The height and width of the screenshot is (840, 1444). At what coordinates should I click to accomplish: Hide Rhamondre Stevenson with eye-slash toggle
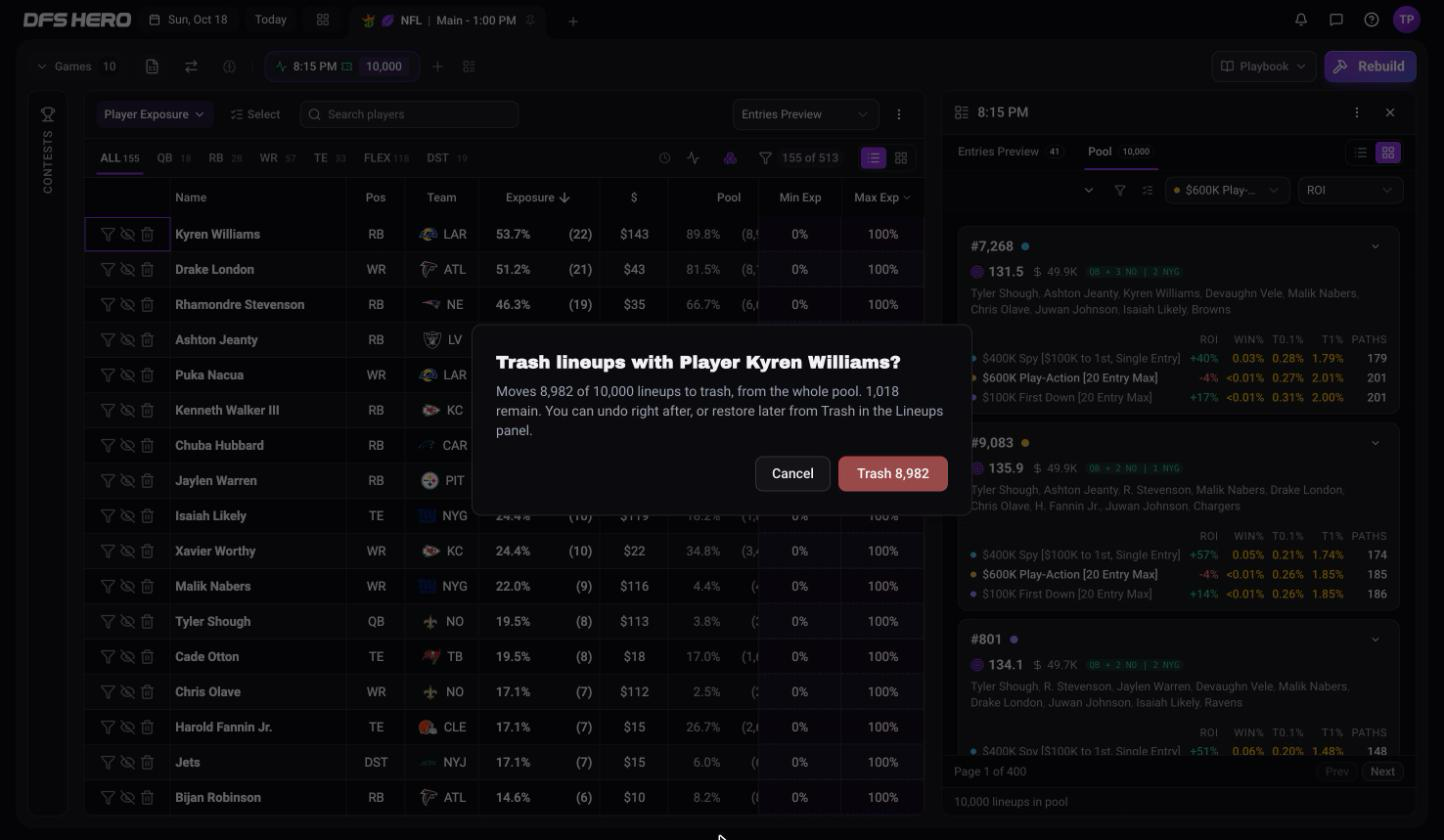point(127,304)
